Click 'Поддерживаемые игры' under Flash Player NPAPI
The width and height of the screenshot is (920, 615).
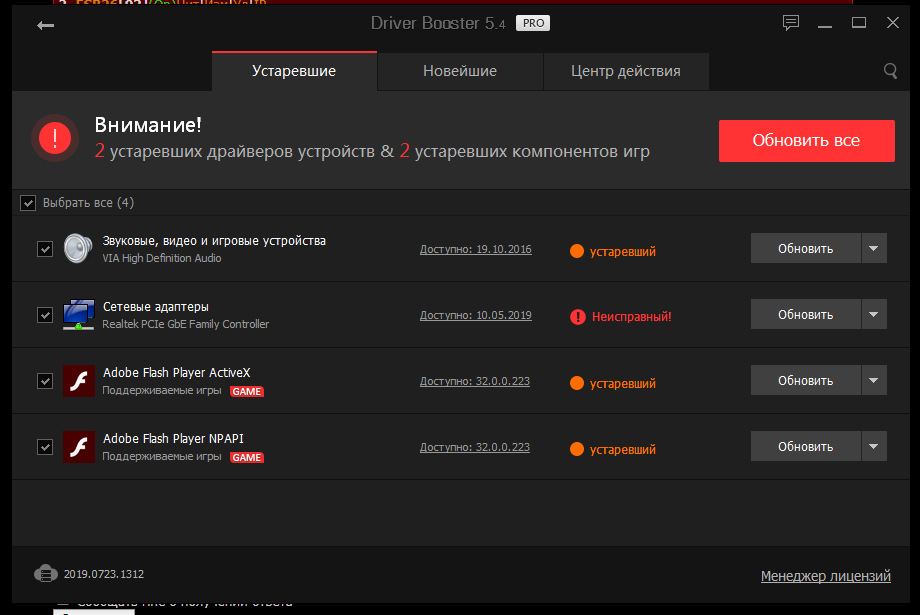tap(162, 457)
